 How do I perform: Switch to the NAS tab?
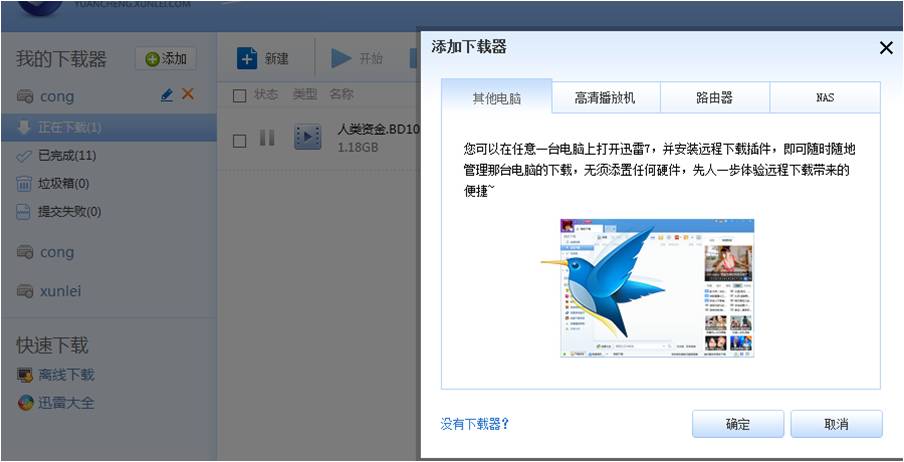pyautogui.click(x=824, y=98)
